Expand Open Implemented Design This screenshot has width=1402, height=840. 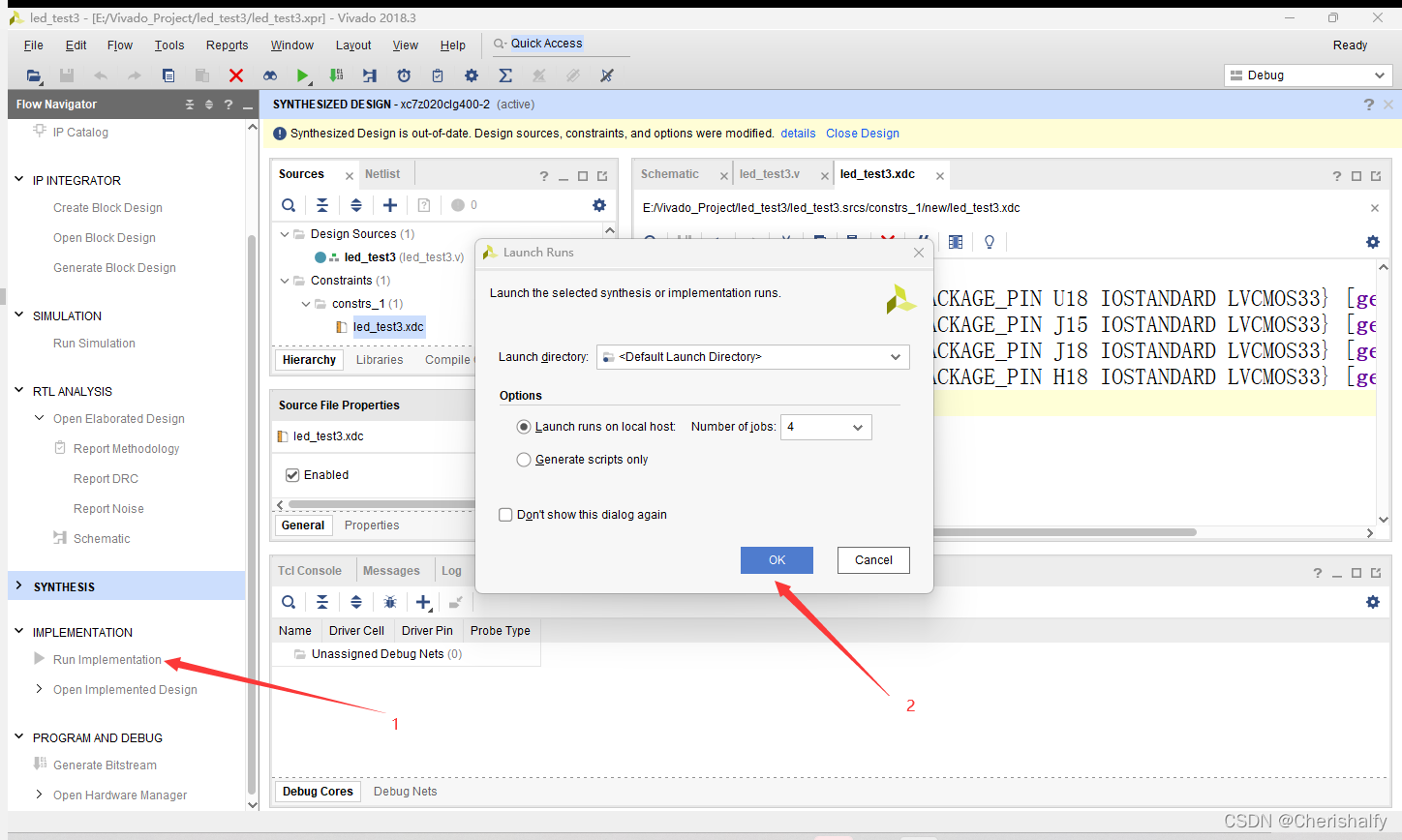pyautogui.click(x=39, y=689)
